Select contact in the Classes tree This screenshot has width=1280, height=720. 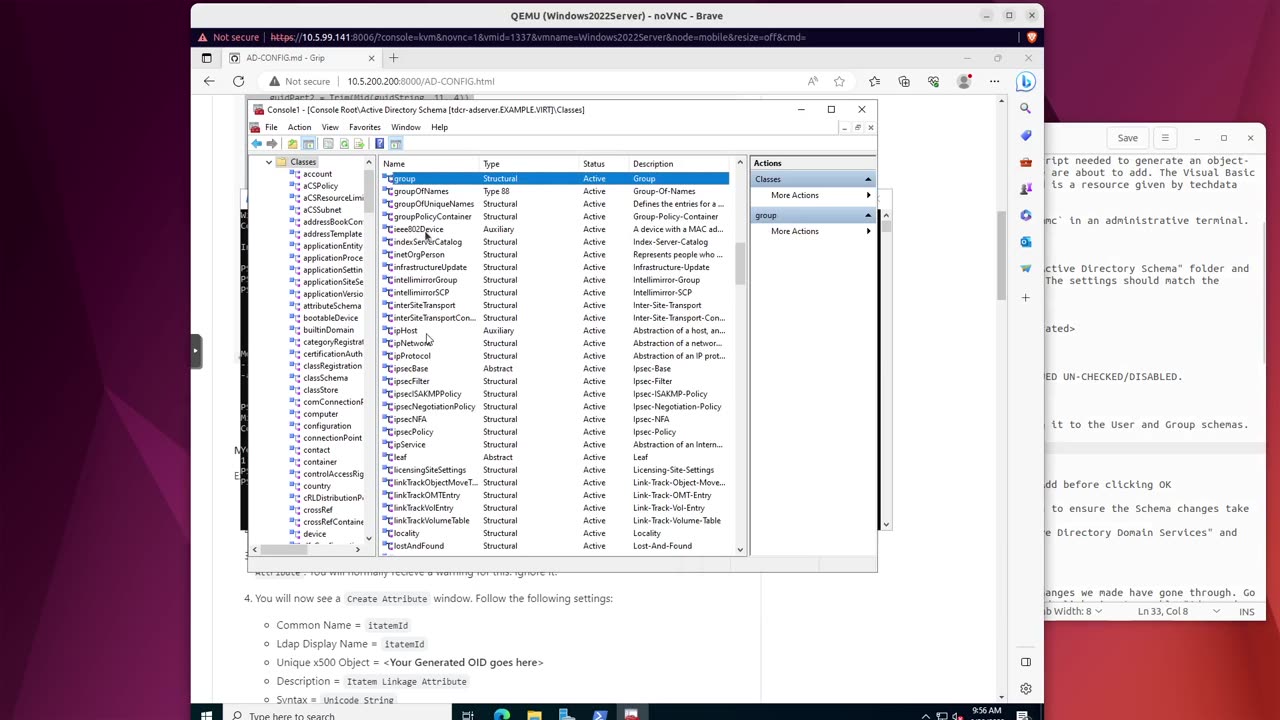point(316,450)
